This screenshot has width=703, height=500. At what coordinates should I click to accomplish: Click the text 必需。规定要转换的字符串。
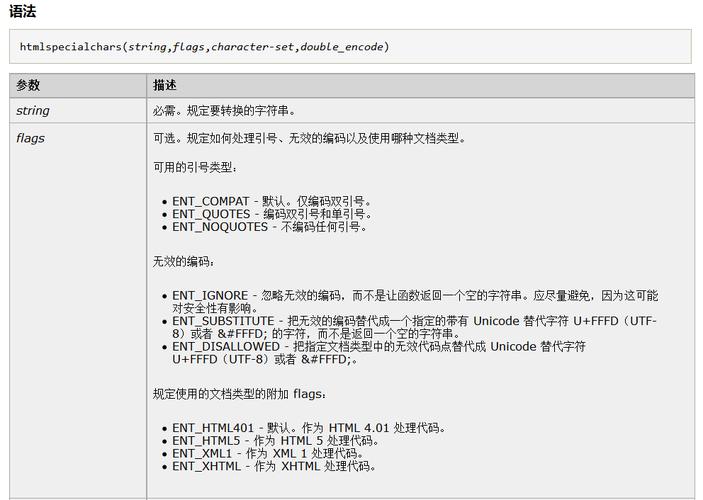pos(224,111)
